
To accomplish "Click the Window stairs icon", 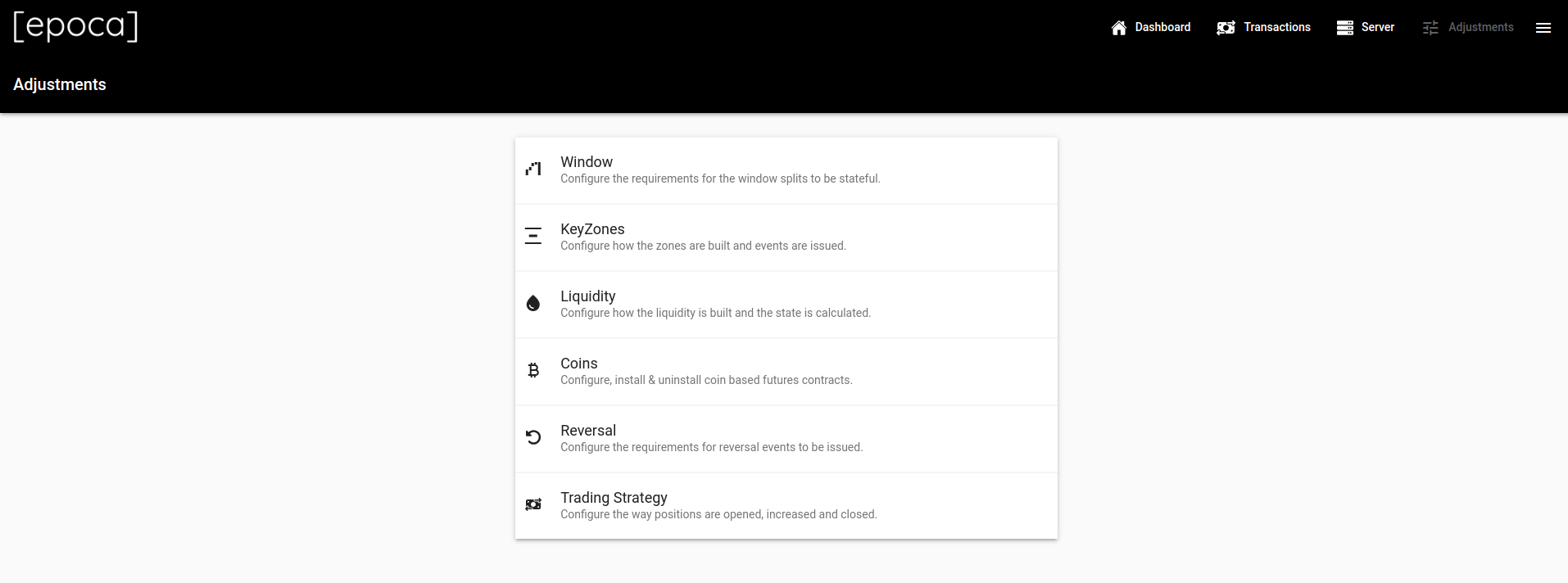I will 533,169.
